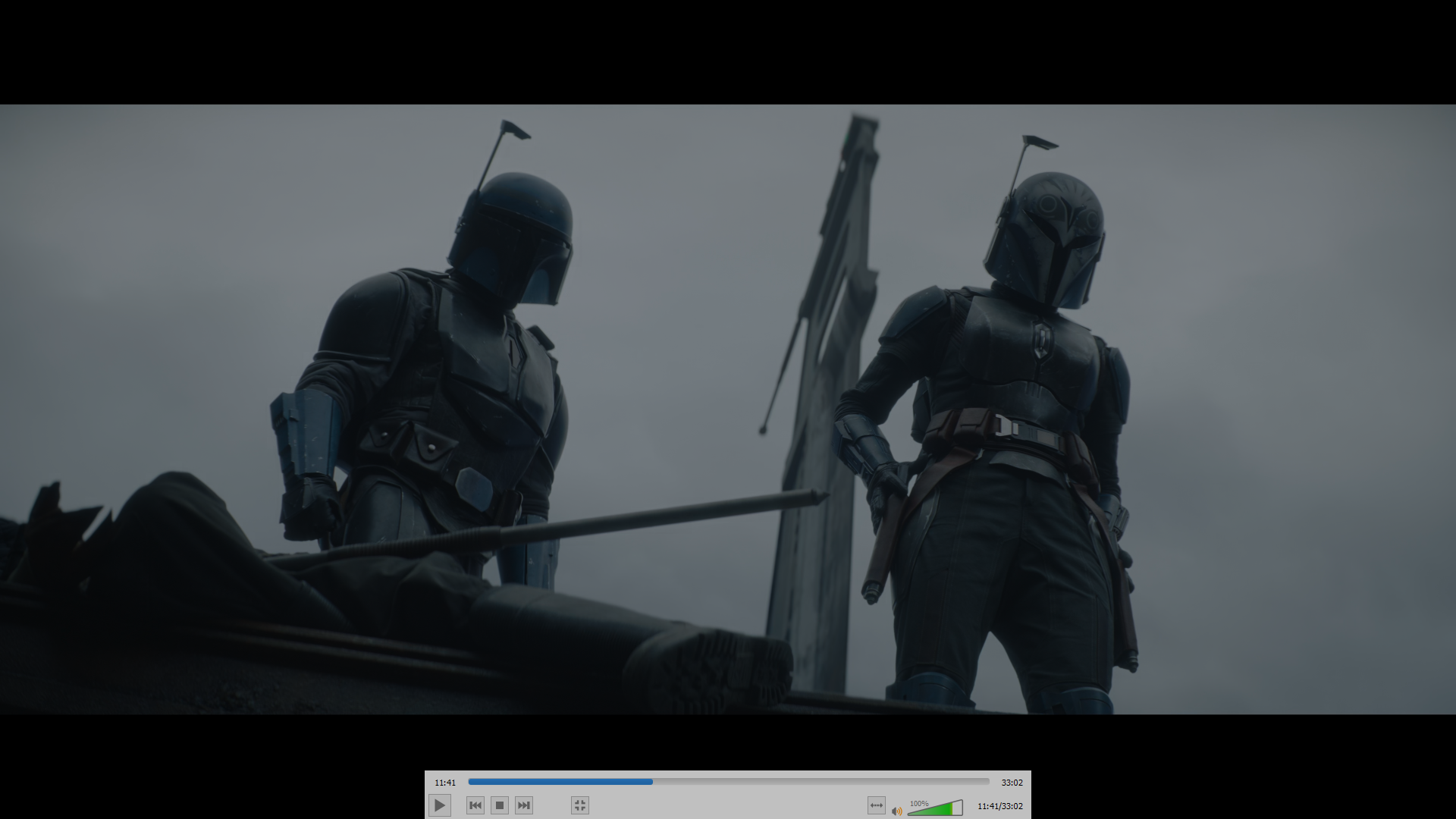Click the double-arrow button beside the speaker
Screen dimensions: 1456x819
click(x=876, y=805)
